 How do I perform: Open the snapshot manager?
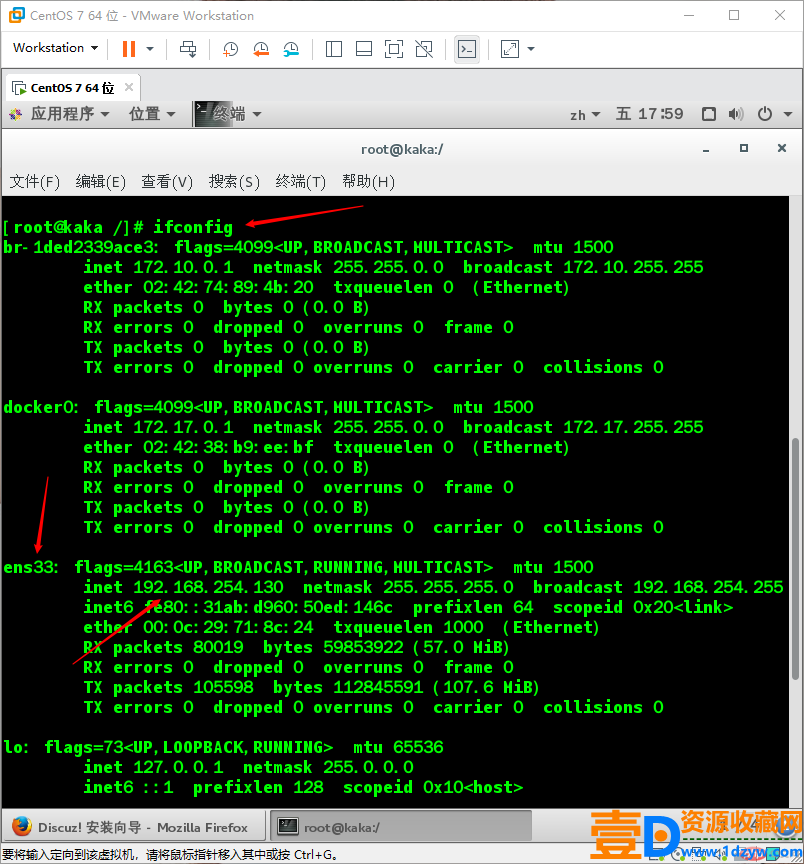tap(291, 49)
